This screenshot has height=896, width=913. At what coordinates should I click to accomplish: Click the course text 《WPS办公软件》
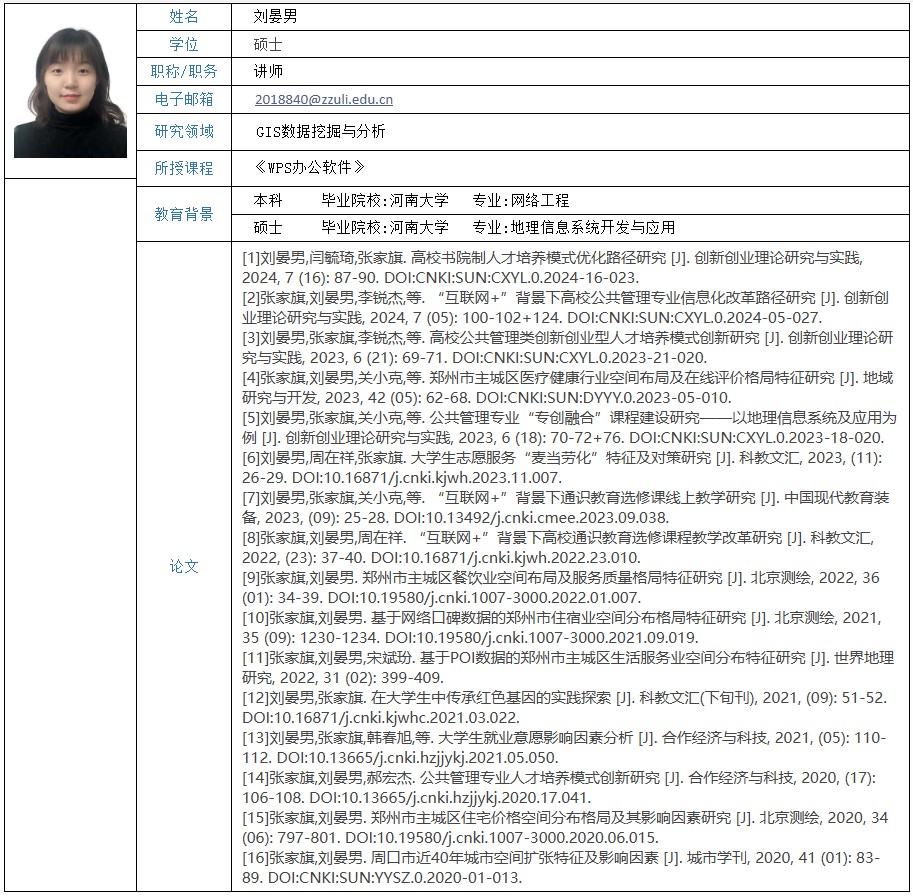(309, 167)
